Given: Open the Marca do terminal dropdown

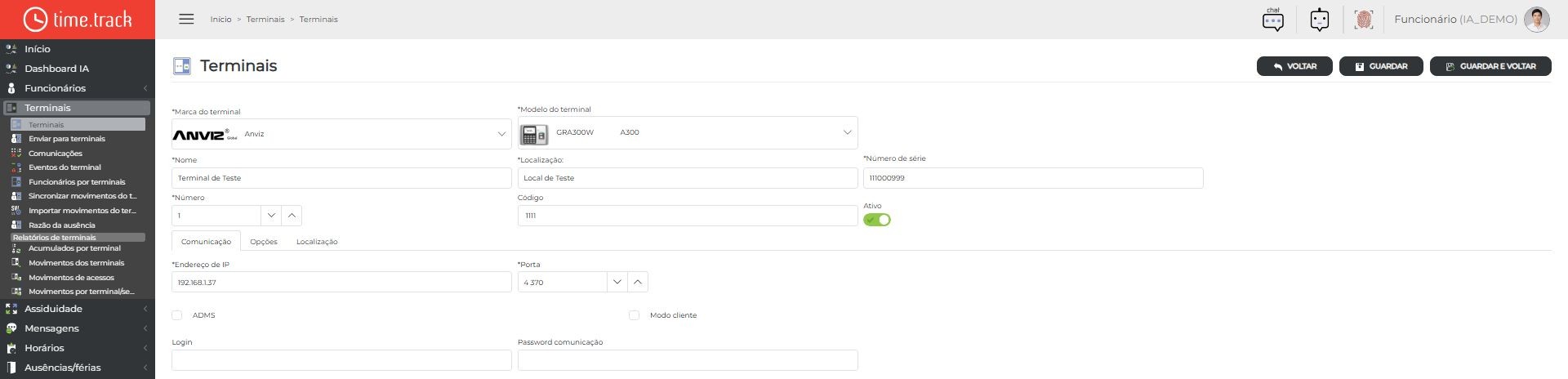Looking at the screenshot, I should click(x=341, y=134).
